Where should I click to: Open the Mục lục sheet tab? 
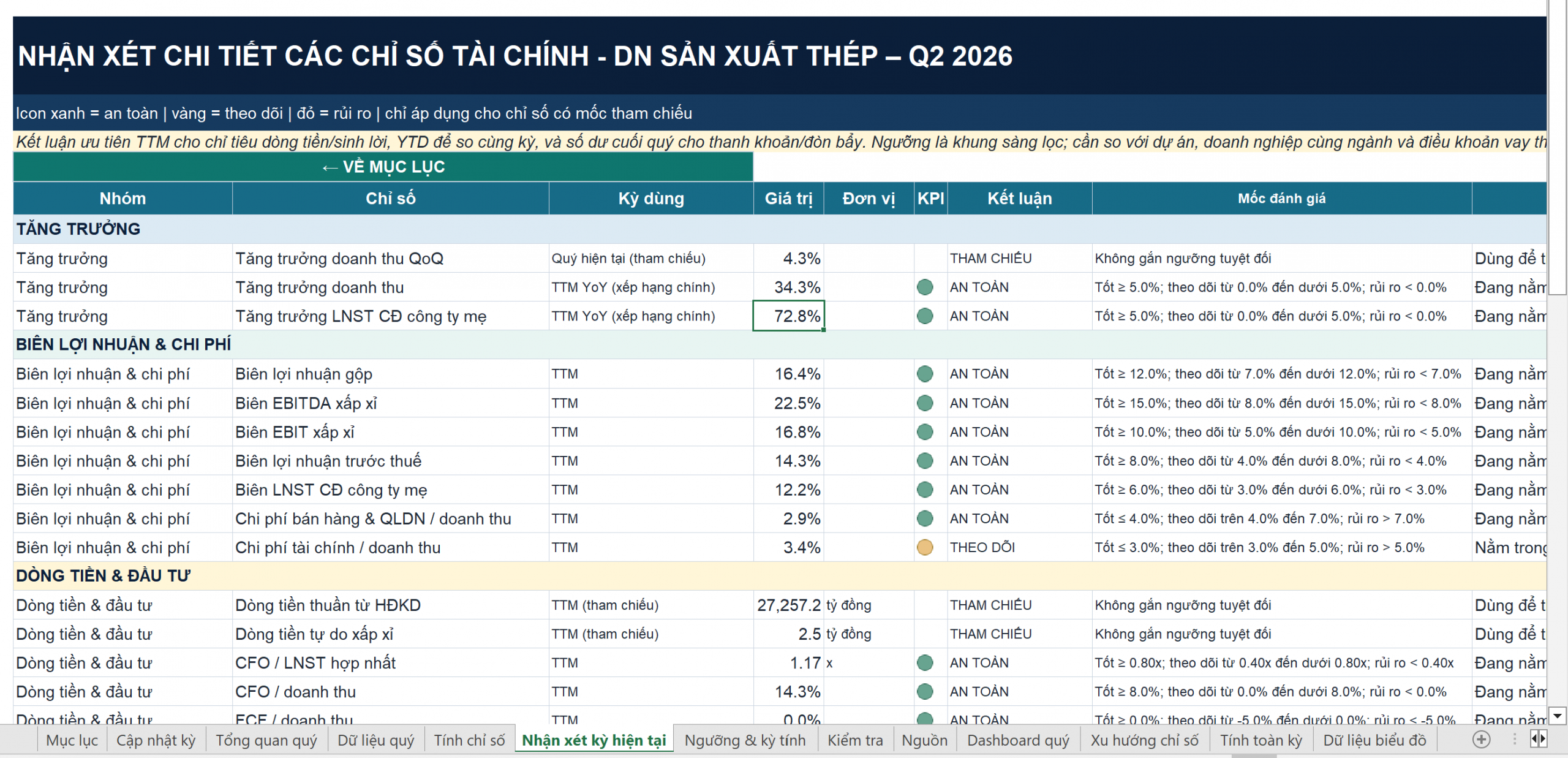point(72,740)
